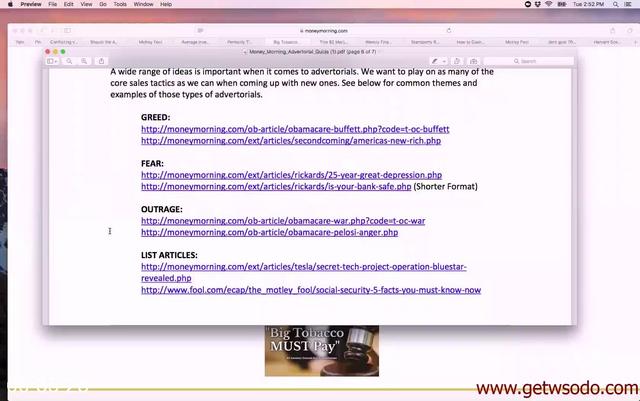
Task: Click the PDF document icon in title bar
Action: (x=245, y=52)
